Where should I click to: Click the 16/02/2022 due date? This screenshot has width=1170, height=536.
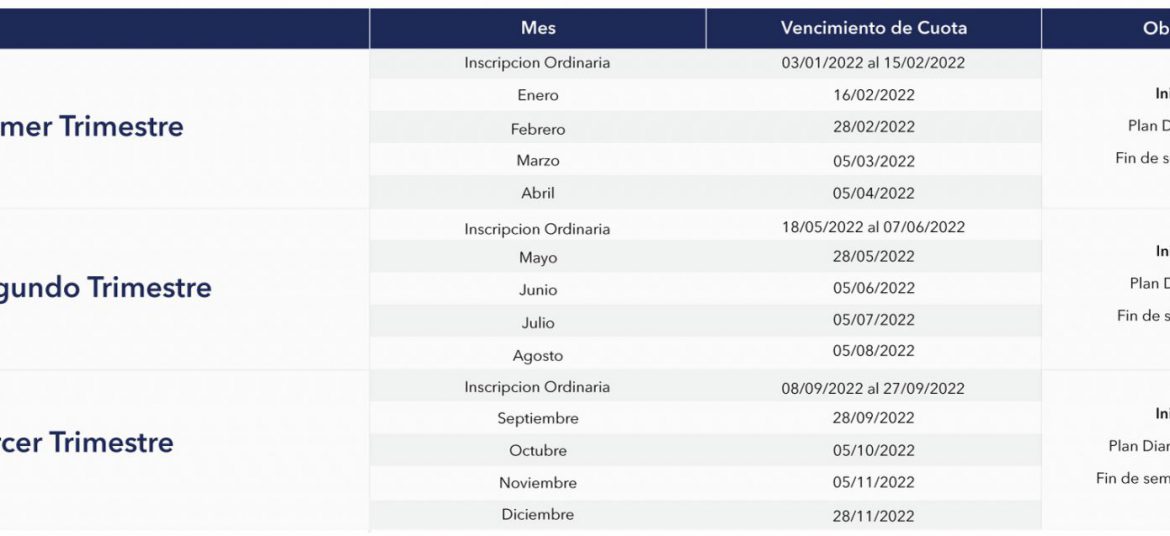(873, 96)
